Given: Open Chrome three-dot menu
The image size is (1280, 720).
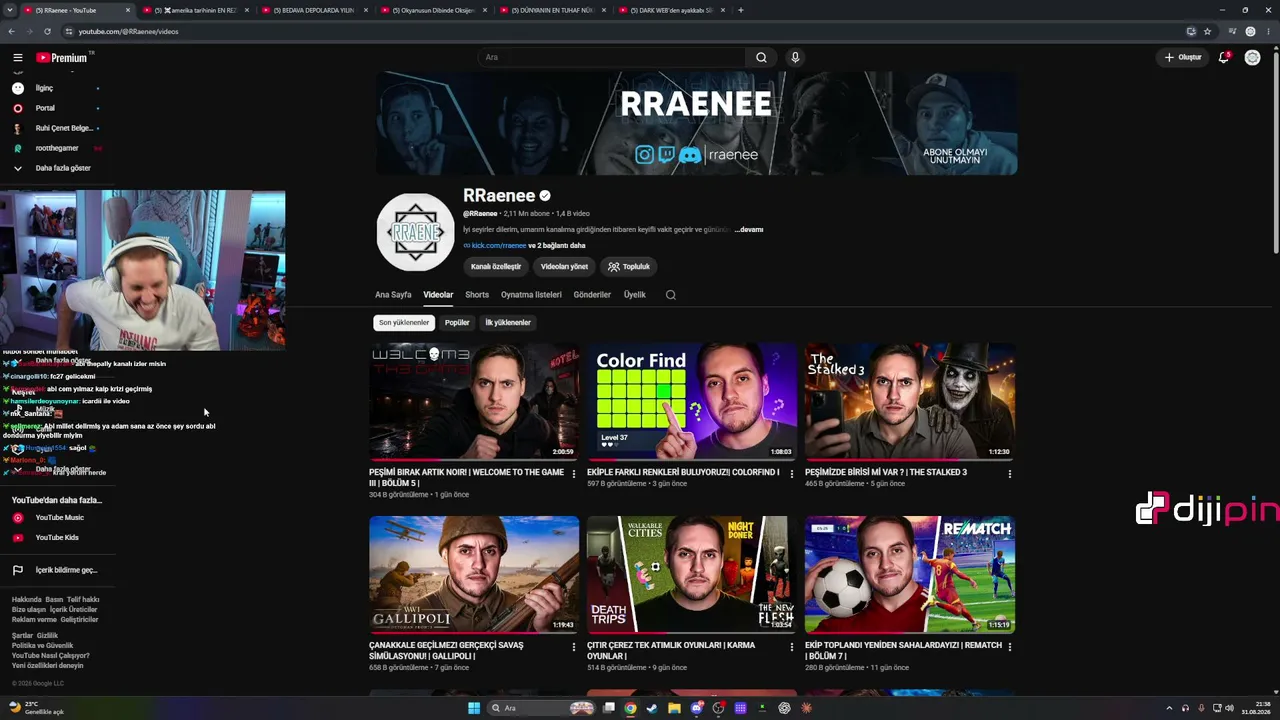Looking at the screenshot, I should point(1268,31).
